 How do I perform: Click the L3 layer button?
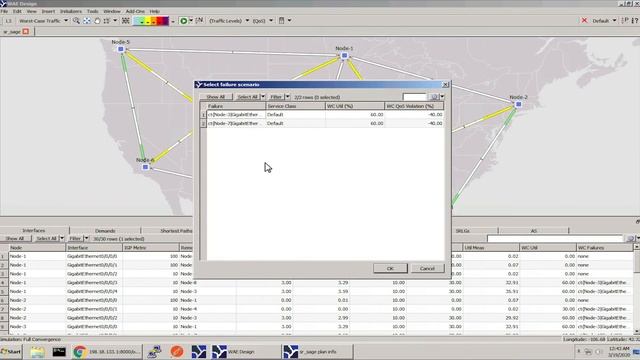[x=9, y=21]
